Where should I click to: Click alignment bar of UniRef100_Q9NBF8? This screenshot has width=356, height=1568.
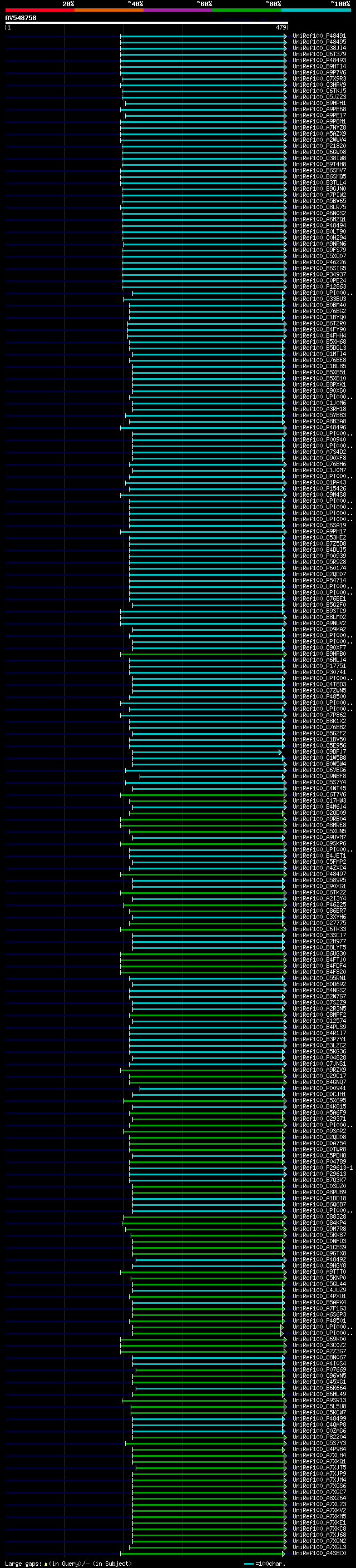point(212,776)
